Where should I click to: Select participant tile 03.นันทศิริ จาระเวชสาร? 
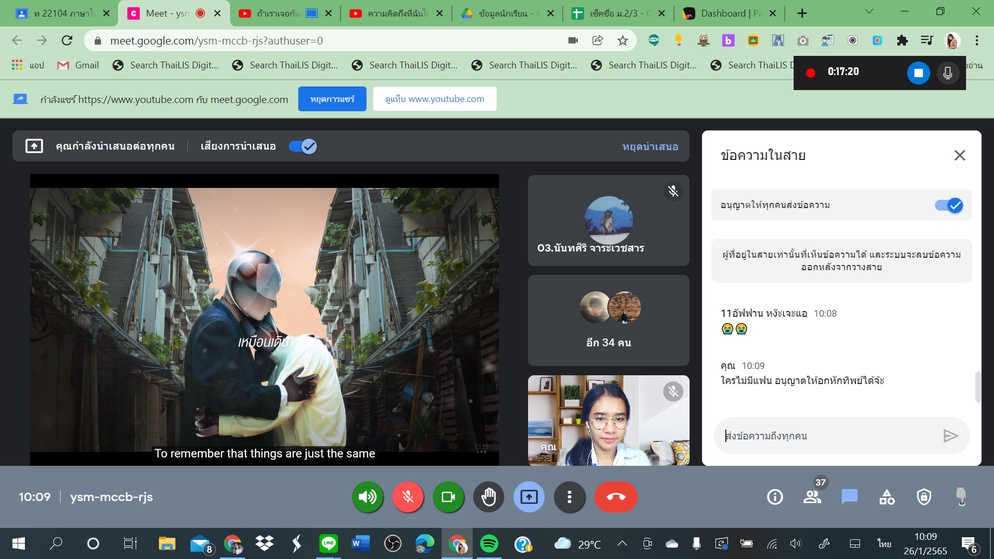tap(609, 220)
